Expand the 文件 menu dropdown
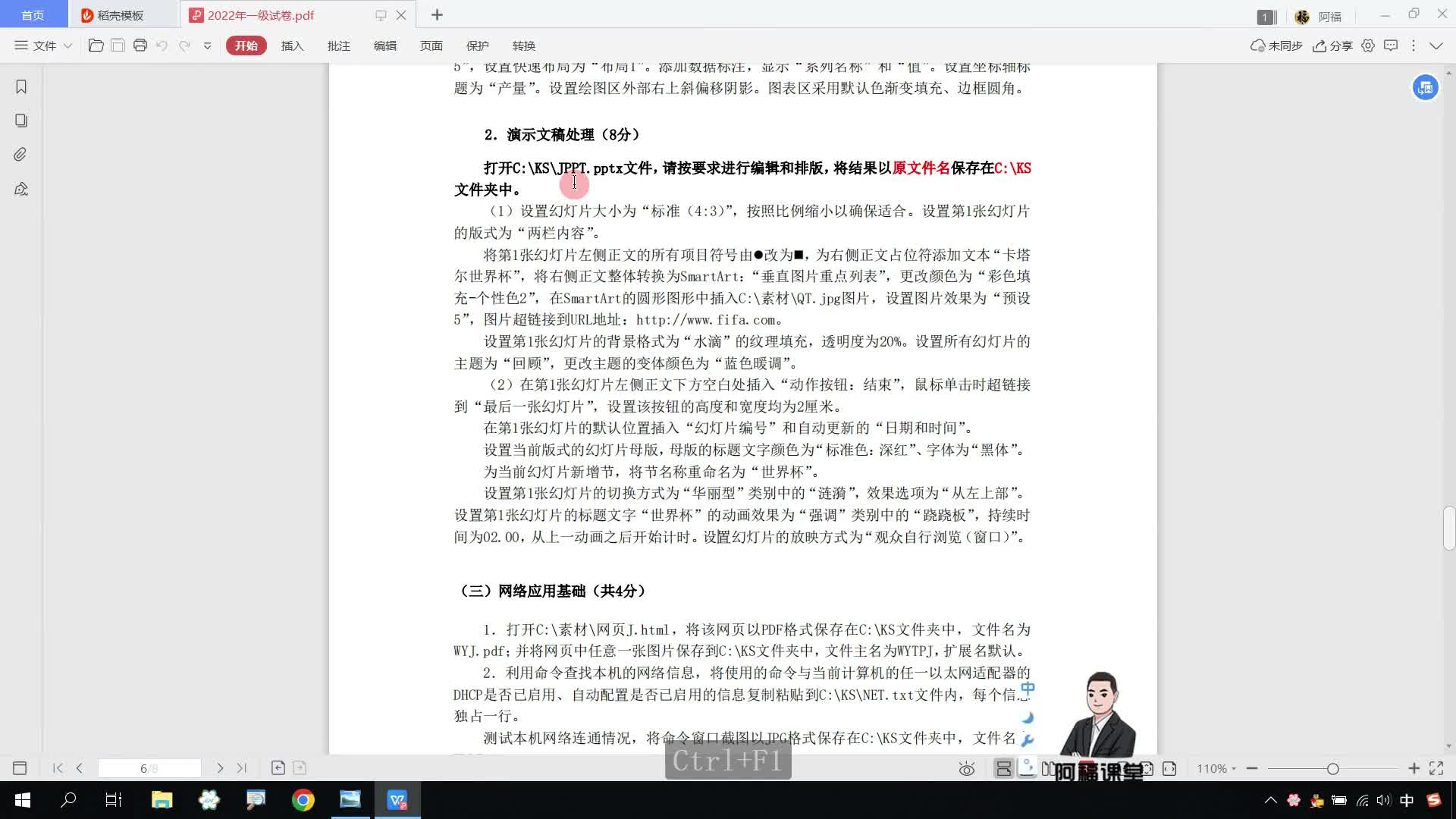 44,45
